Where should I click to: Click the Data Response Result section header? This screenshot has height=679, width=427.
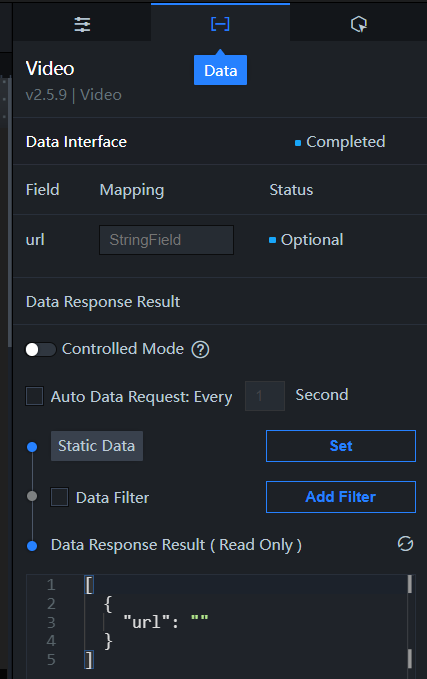103,301
